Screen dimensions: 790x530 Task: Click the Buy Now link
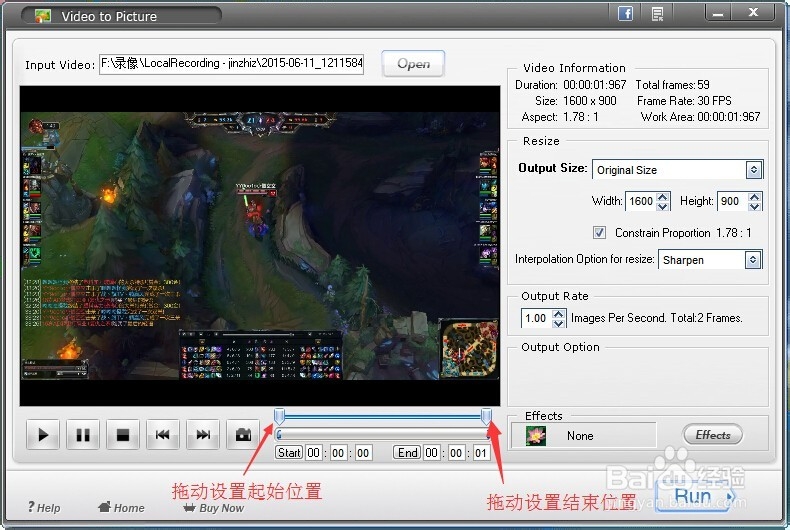click(214, 507)
